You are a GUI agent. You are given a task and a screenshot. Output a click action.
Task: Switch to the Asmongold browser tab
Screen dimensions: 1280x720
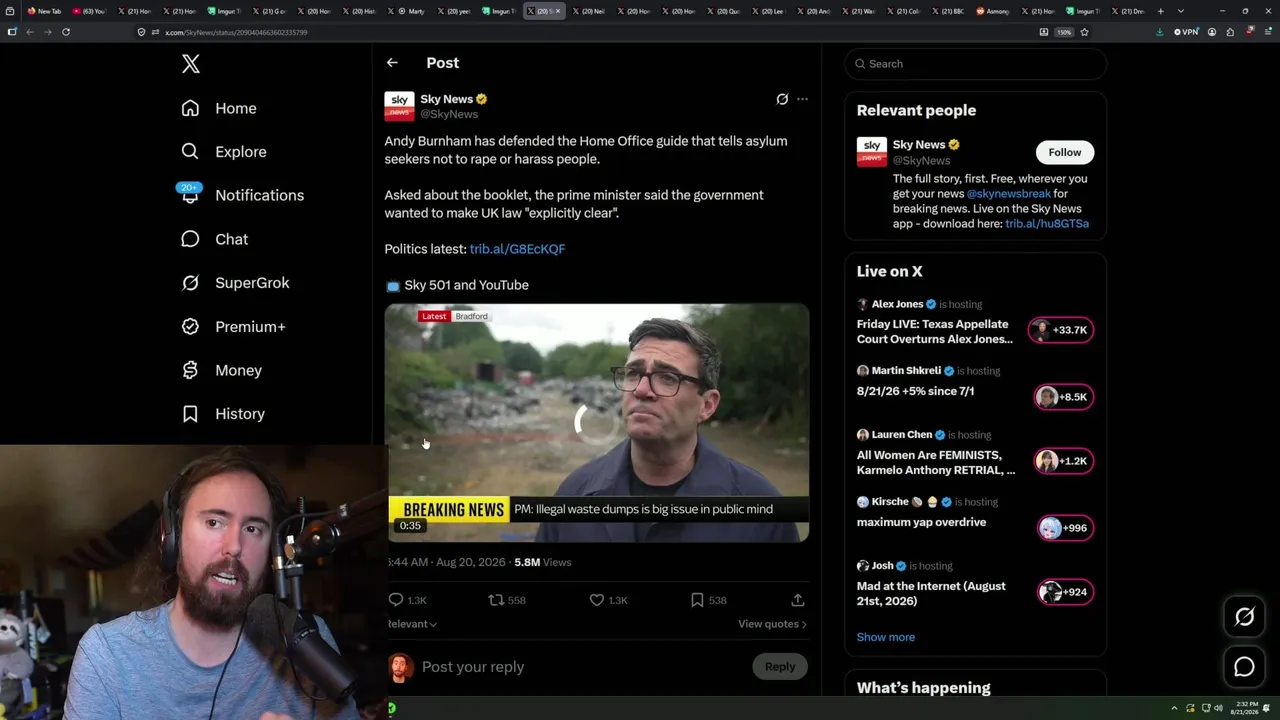pyautogui.click(x=993, y=11)
